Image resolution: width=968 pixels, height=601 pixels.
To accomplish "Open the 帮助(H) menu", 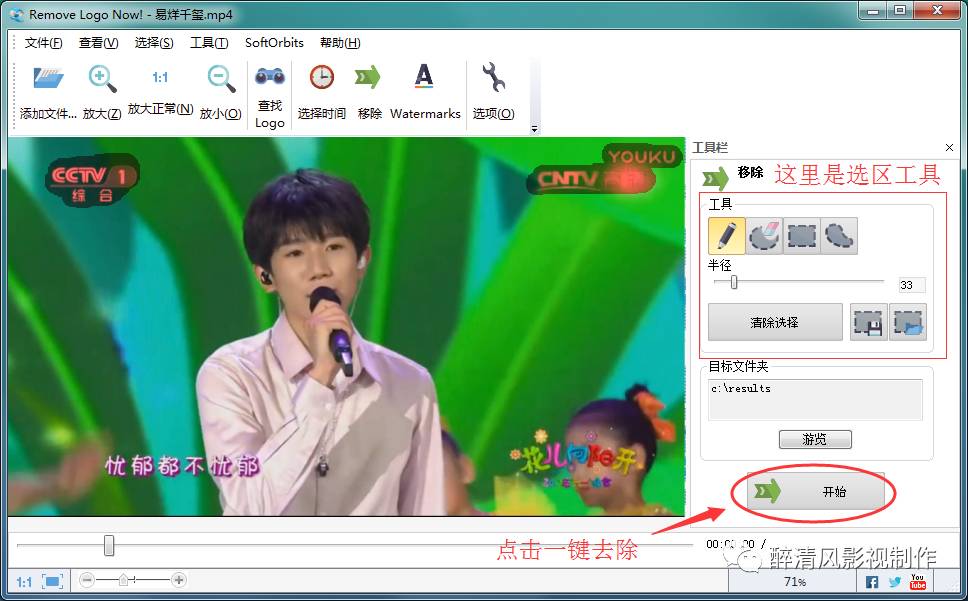I will (x=340, y=43).
